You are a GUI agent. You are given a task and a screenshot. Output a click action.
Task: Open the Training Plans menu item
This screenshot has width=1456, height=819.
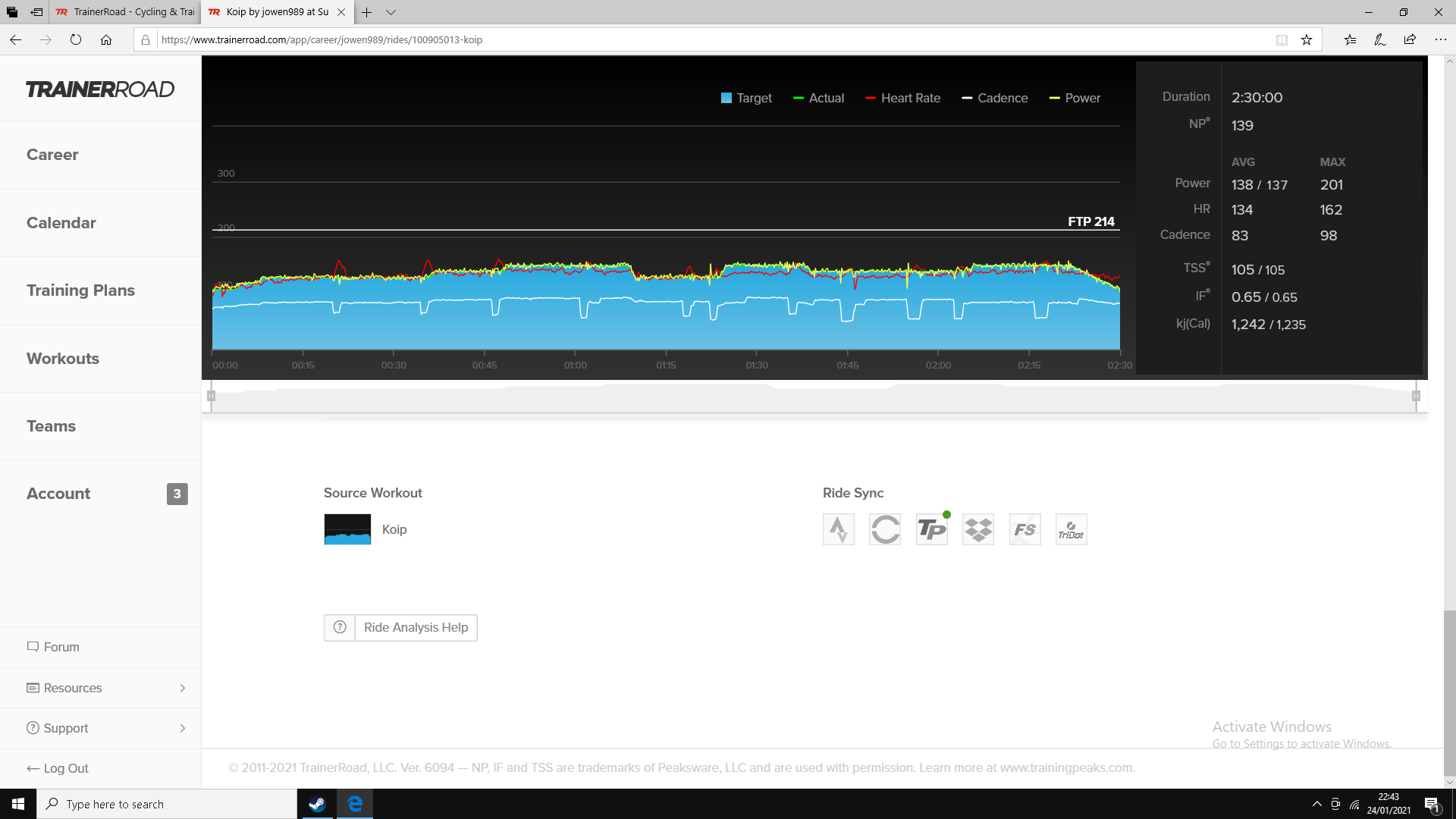coord(80,290)
